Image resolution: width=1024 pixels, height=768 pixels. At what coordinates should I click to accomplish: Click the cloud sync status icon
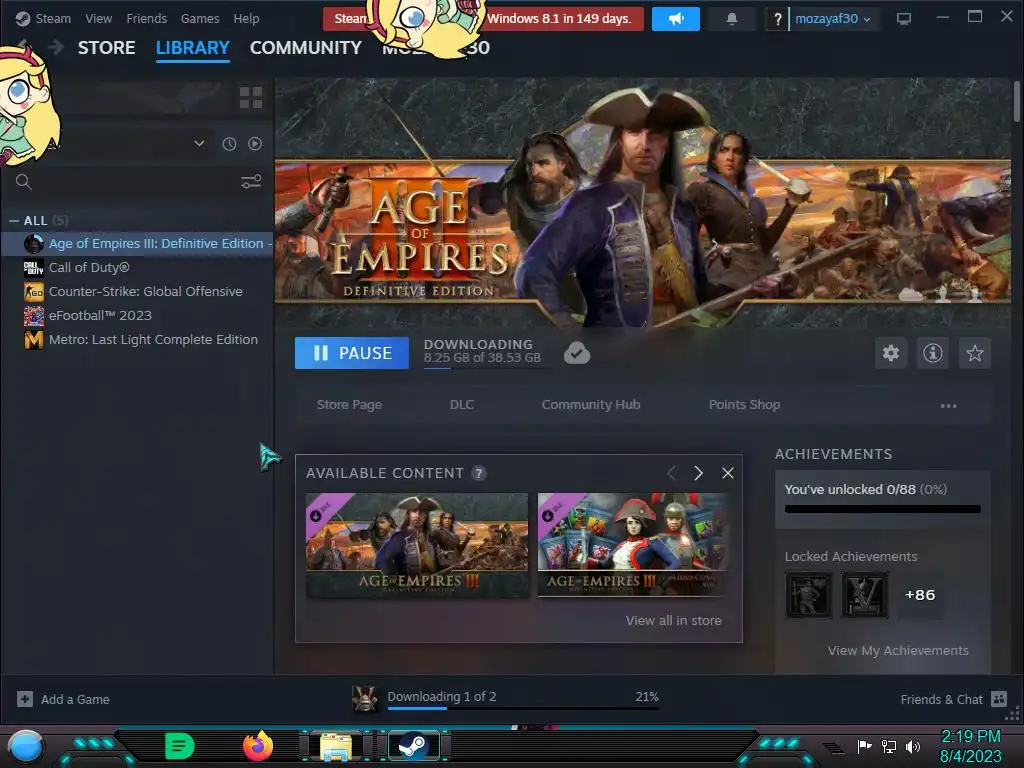point(577,353)
